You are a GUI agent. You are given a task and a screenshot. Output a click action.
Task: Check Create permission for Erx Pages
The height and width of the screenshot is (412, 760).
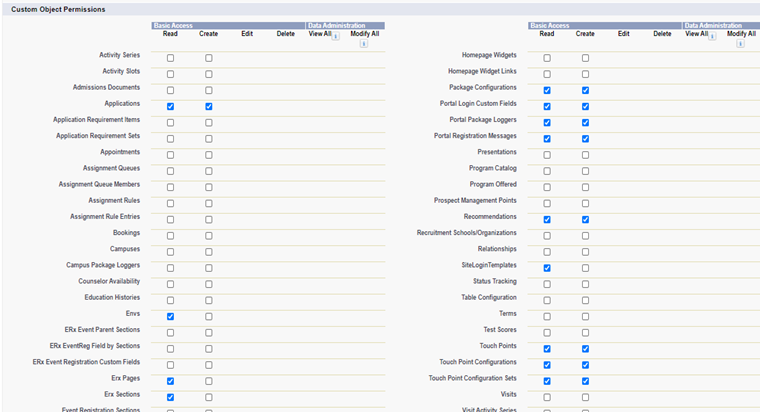pos(209,381)
